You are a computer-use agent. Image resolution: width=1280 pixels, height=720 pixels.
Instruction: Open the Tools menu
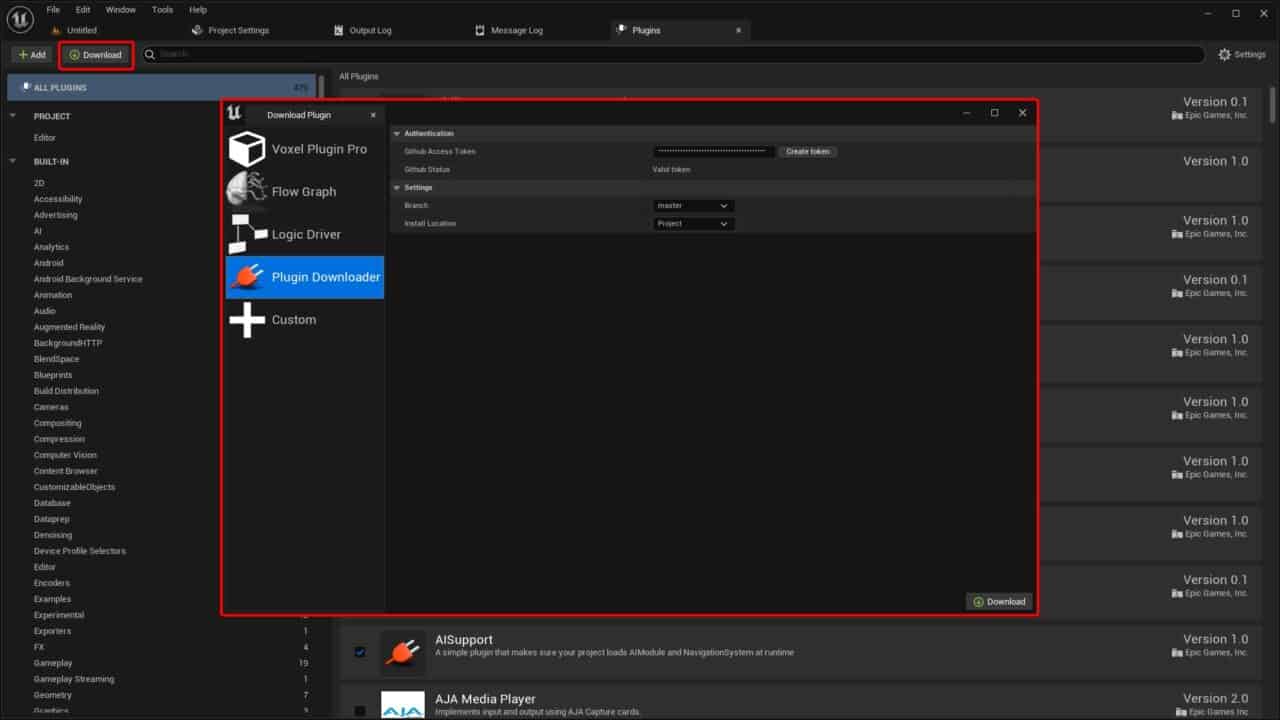coord(162,9)
